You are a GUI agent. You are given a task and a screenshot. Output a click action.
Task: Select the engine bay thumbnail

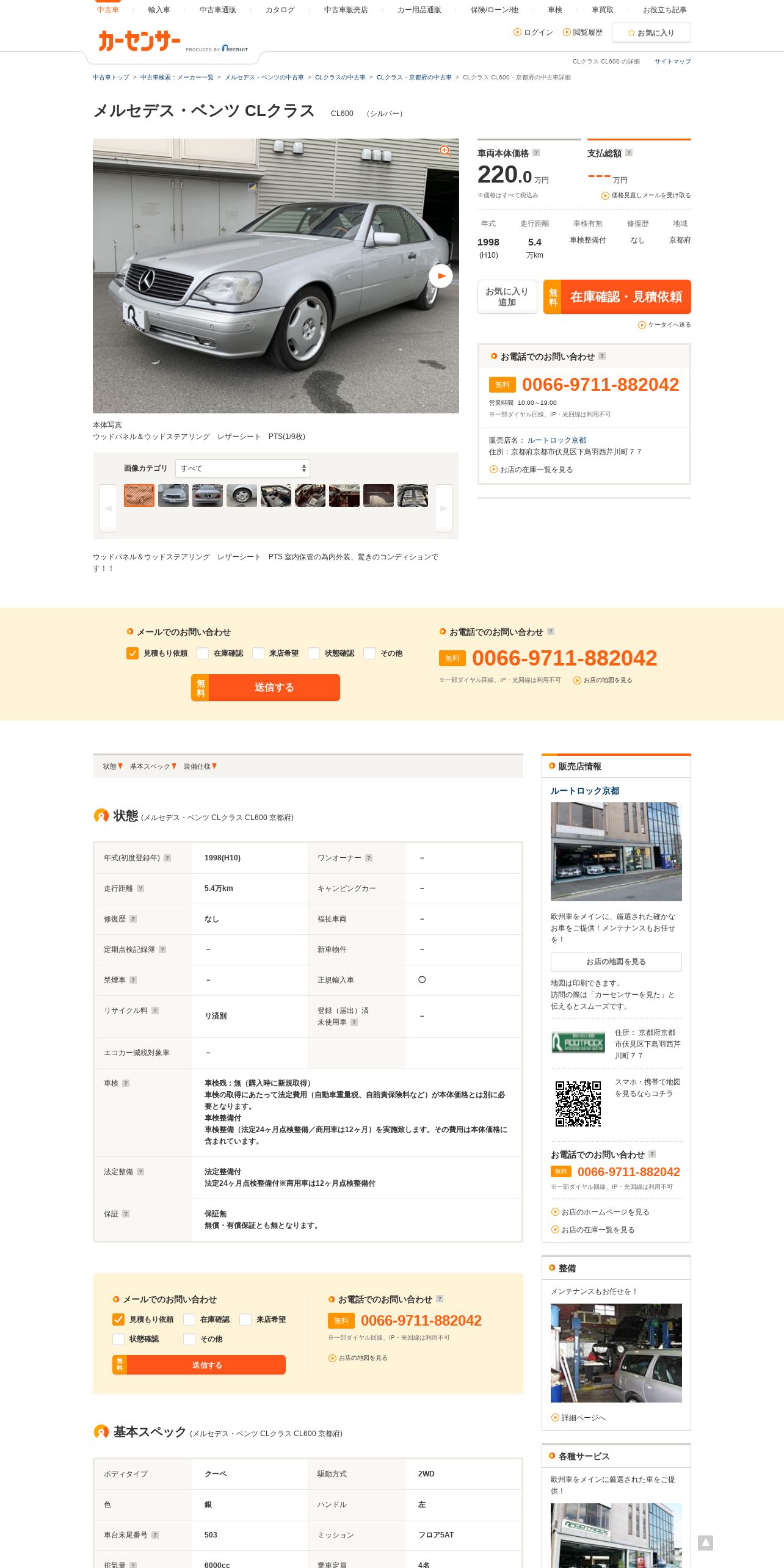coord(413,496)
